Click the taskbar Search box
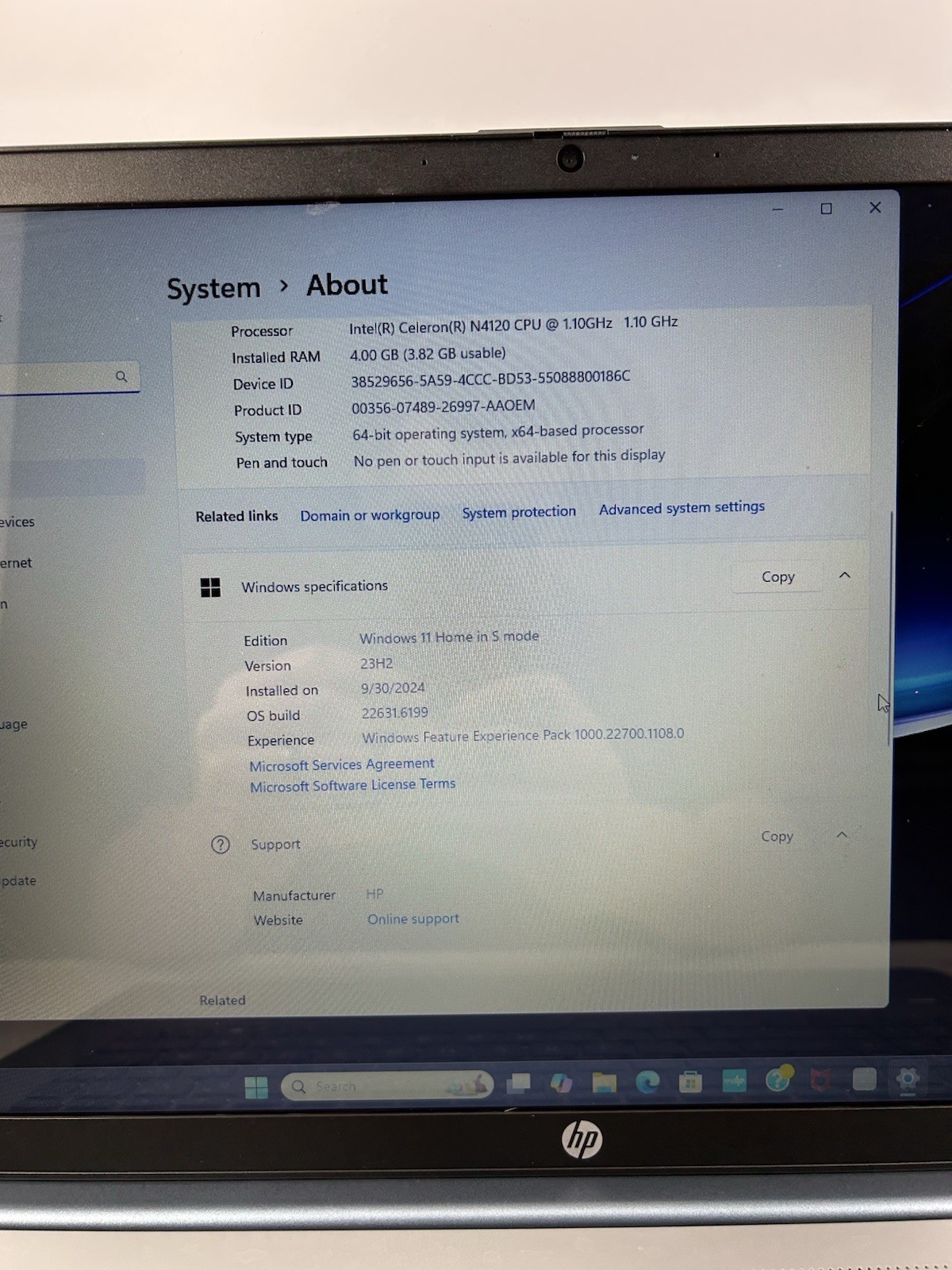Viewport: 952px width, 1270px height. [387, 1086]
